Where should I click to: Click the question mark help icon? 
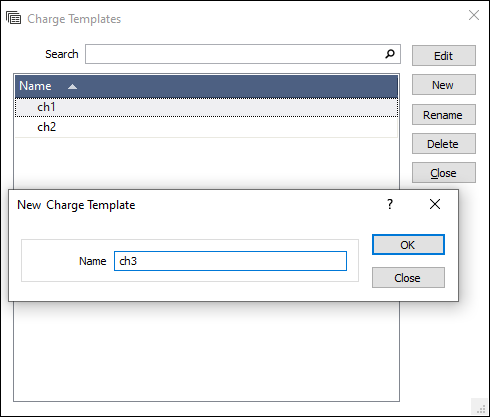390,204
